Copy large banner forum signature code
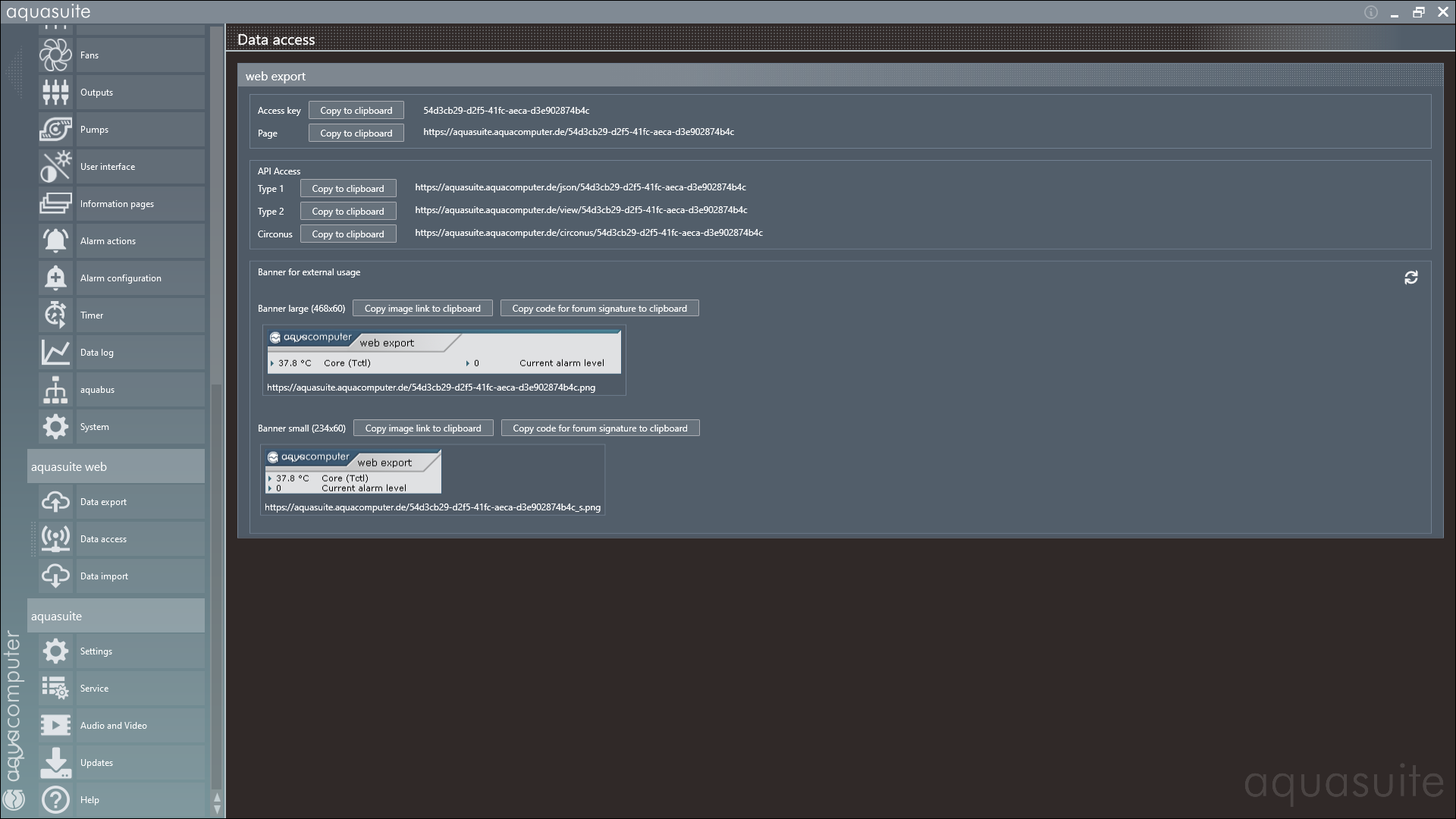This screenshot has width=1456, height=819. [600, 309]
